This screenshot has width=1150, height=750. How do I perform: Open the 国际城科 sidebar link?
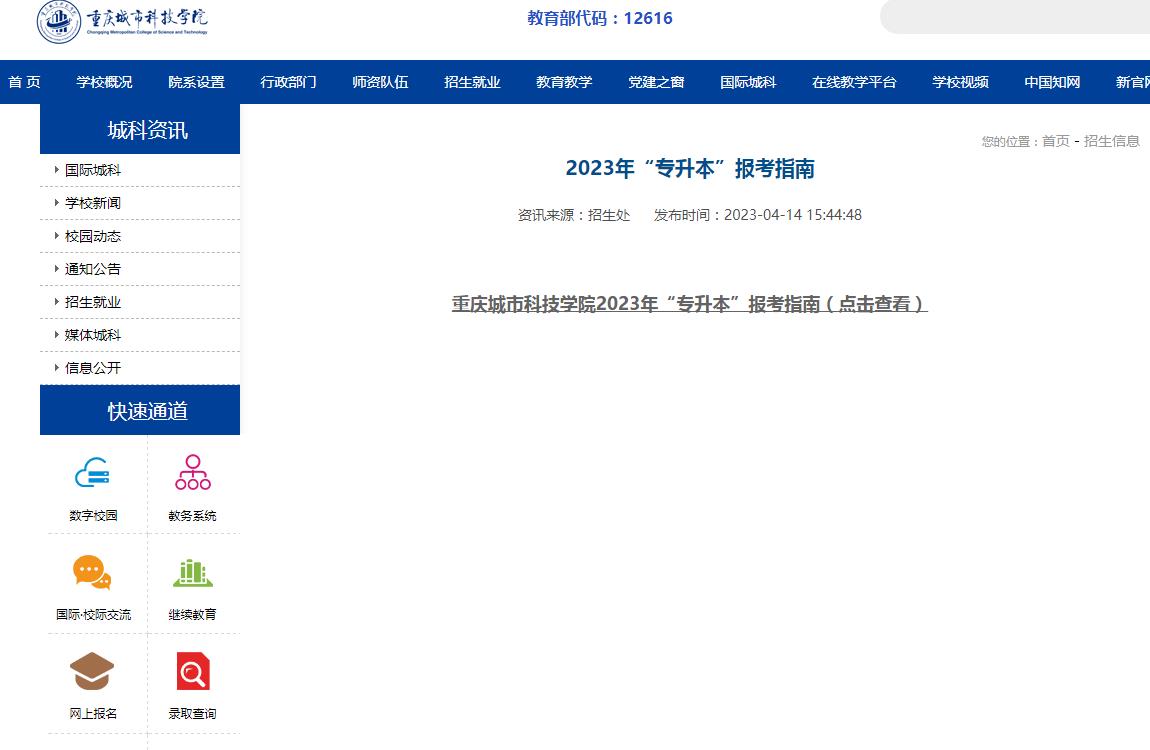click(92, 170)
